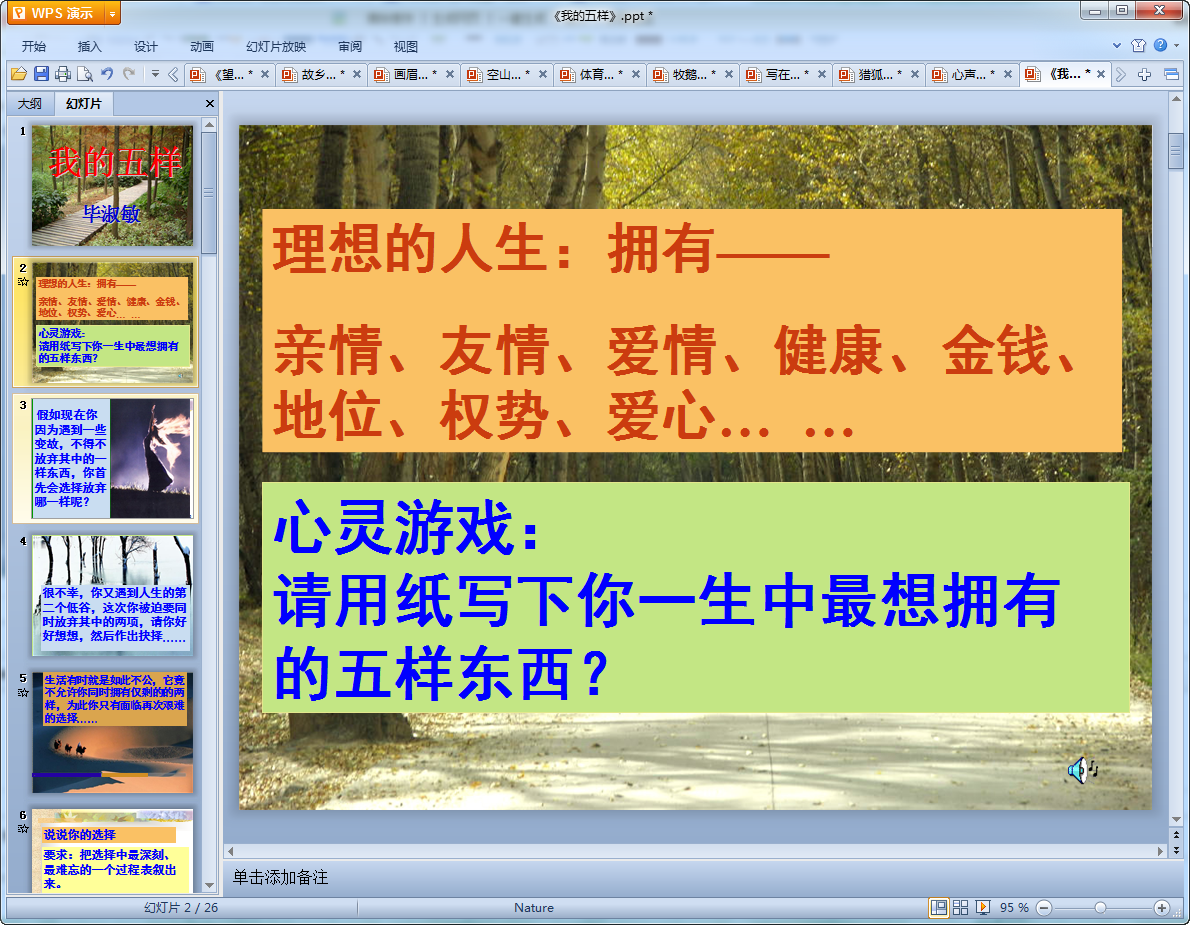Close the 故乡... document tab
The image size is (1190, 925).
357,74
